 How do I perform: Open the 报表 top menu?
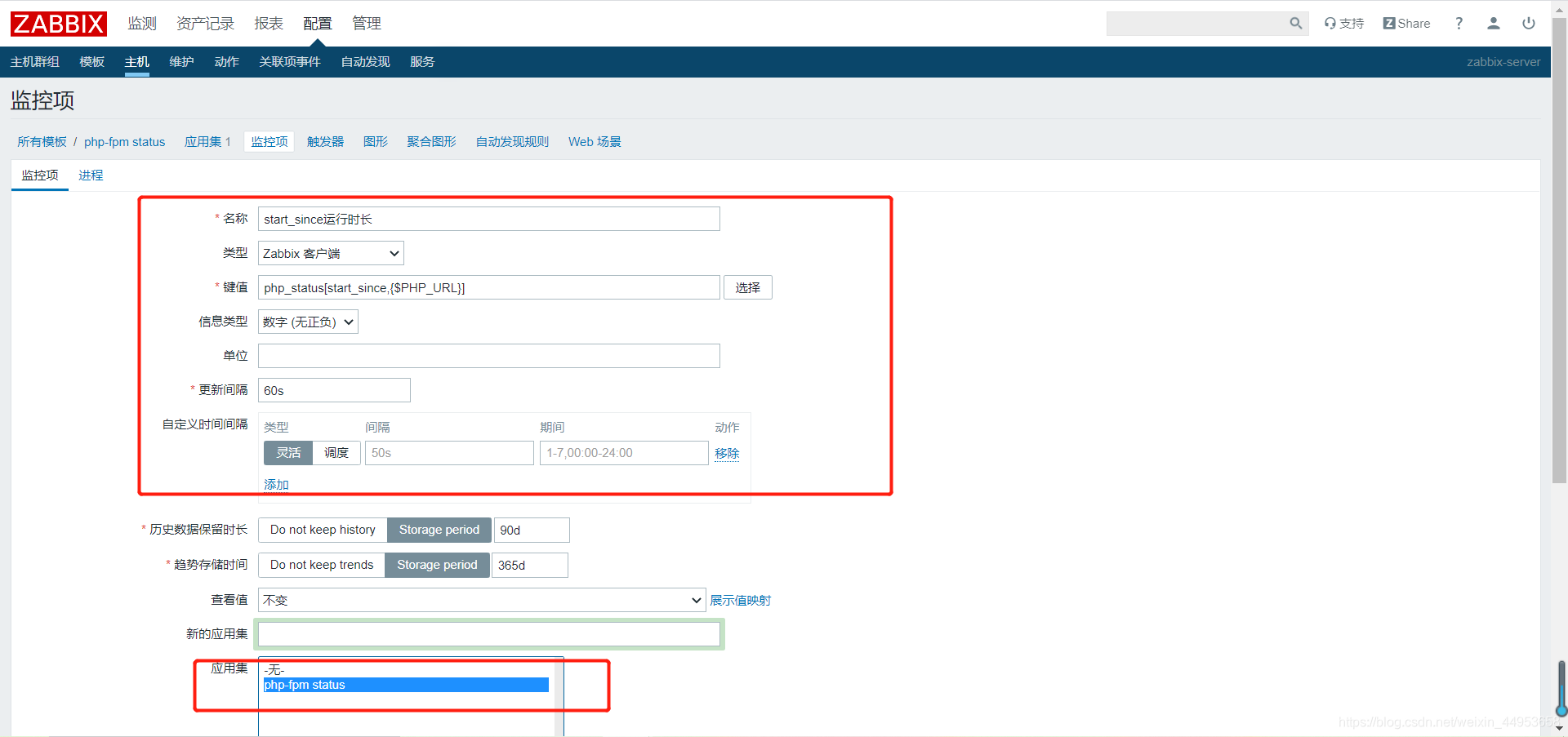(x=269, y=24)
